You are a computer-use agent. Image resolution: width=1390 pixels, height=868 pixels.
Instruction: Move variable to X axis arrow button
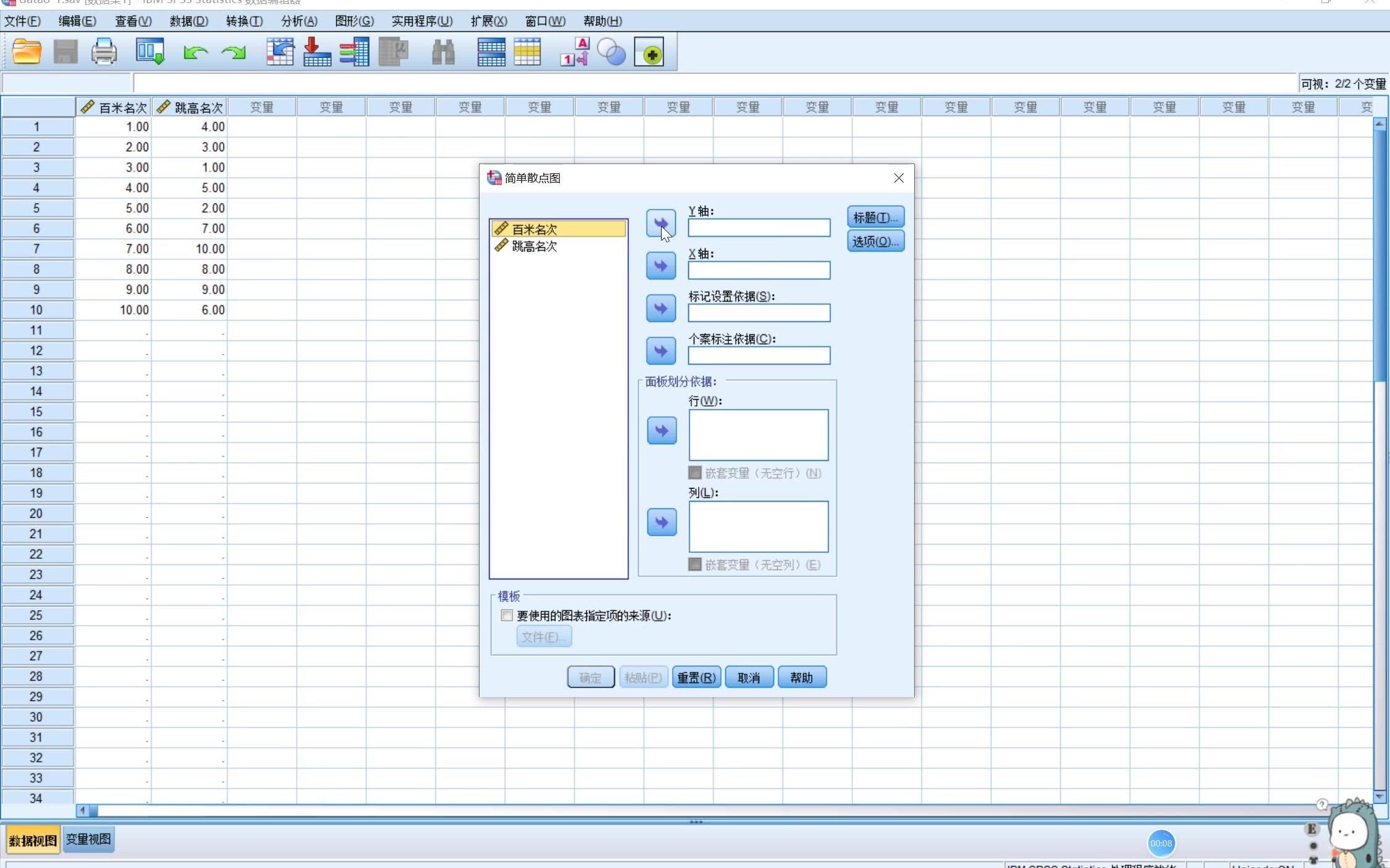(x=660, y=266)
